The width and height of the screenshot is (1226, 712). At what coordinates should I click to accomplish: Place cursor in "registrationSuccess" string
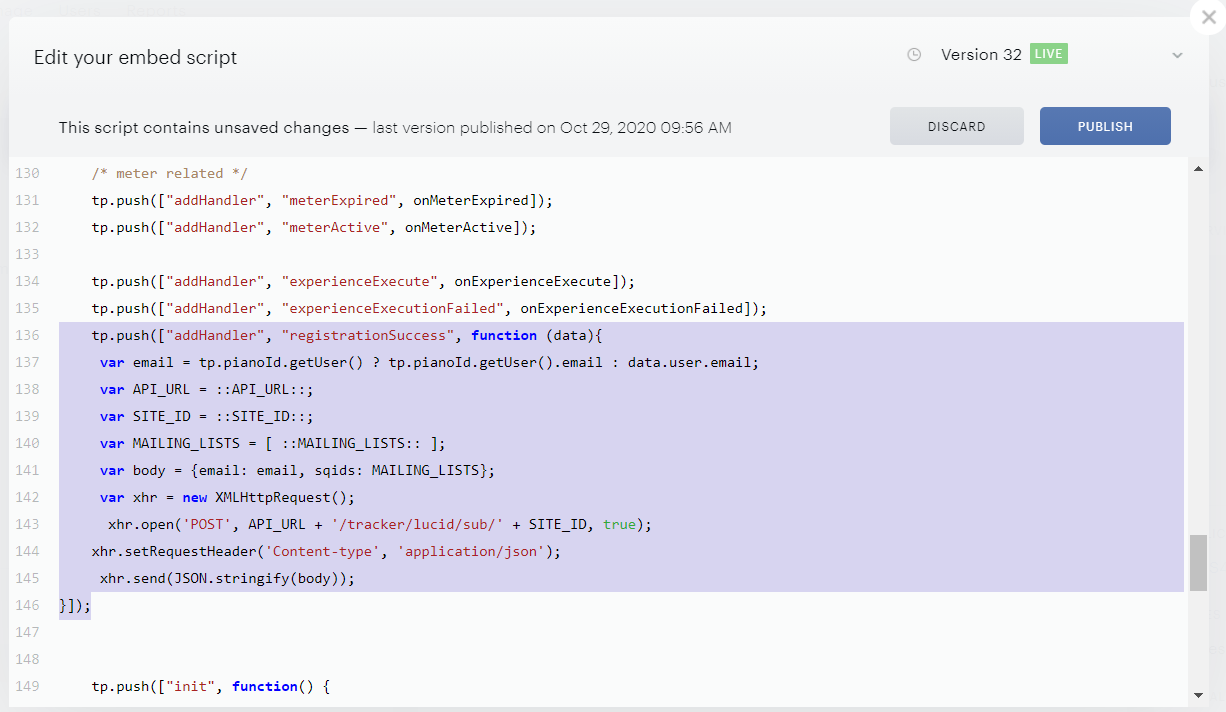tap(368, 335)
